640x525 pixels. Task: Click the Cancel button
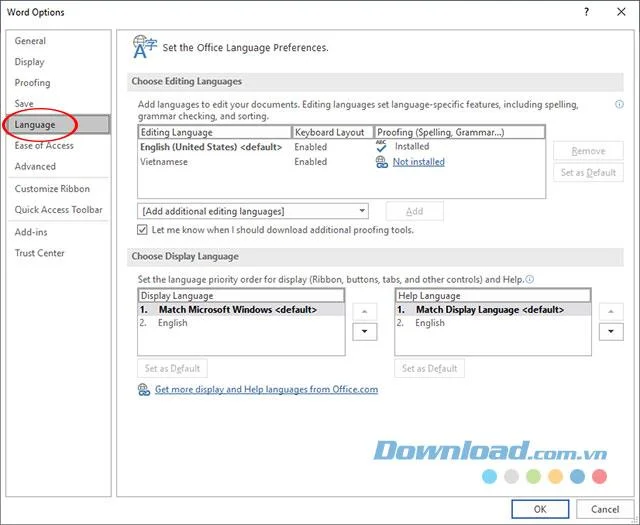coord(605,509)
